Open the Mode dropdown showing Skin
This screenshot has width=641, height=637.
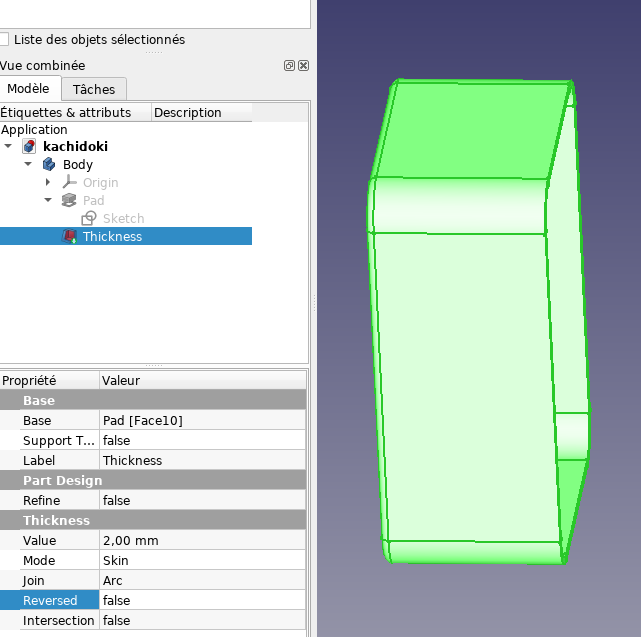(202, 561)
